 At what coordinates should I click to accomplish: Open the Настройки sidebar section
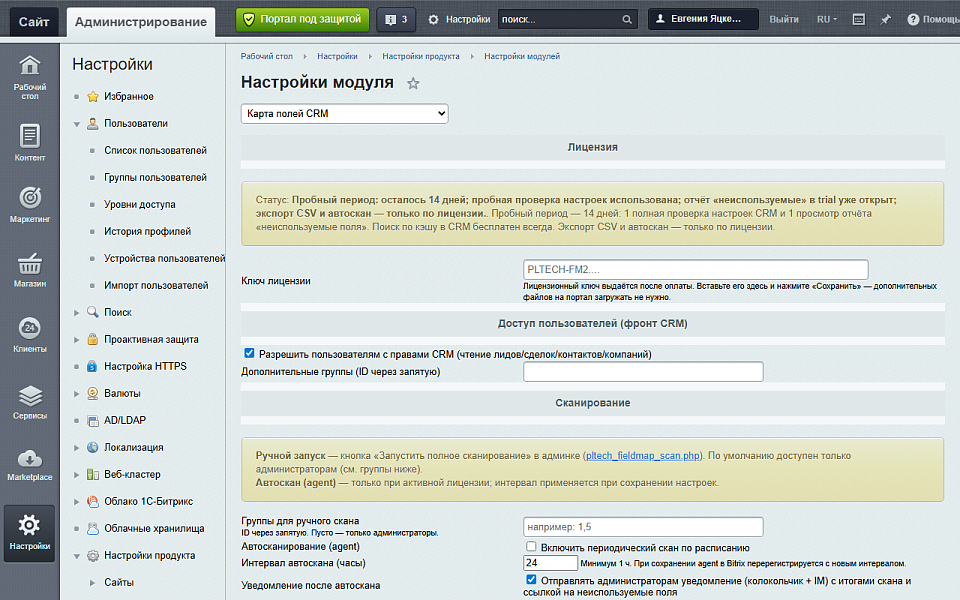(x=29, y=533)
